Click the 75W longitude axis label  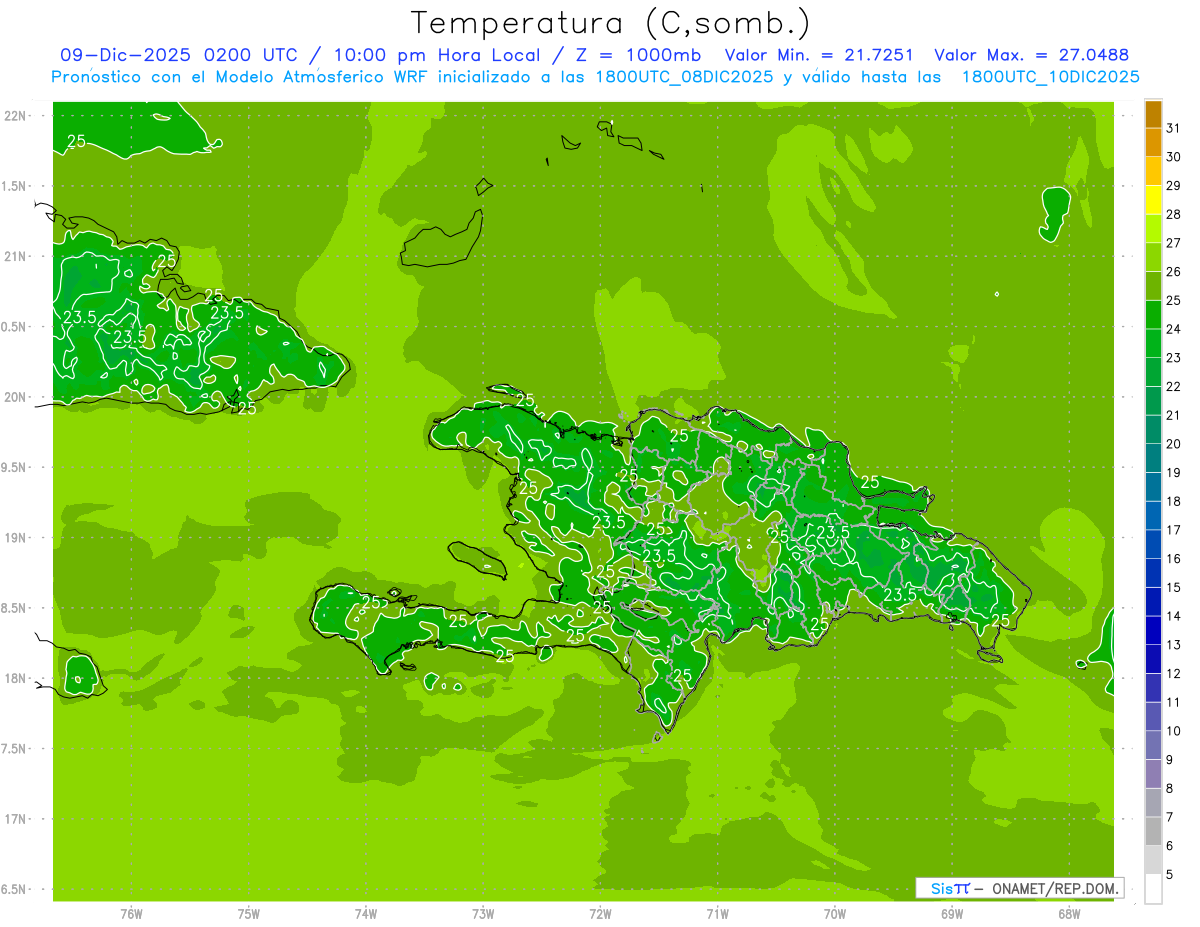pyautogui.click(x=248, y=913)
